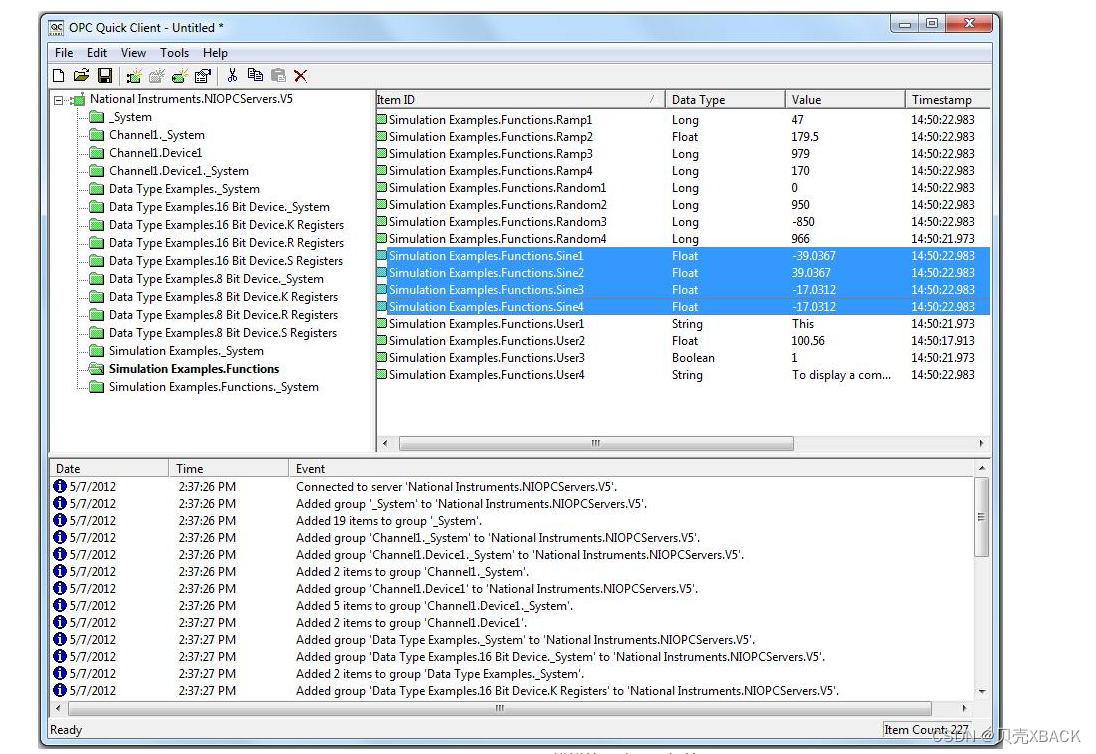The image size is (1096, 754).
Task: Click the open folder icon of Simulation Examples.Functions
Action: 96,369
